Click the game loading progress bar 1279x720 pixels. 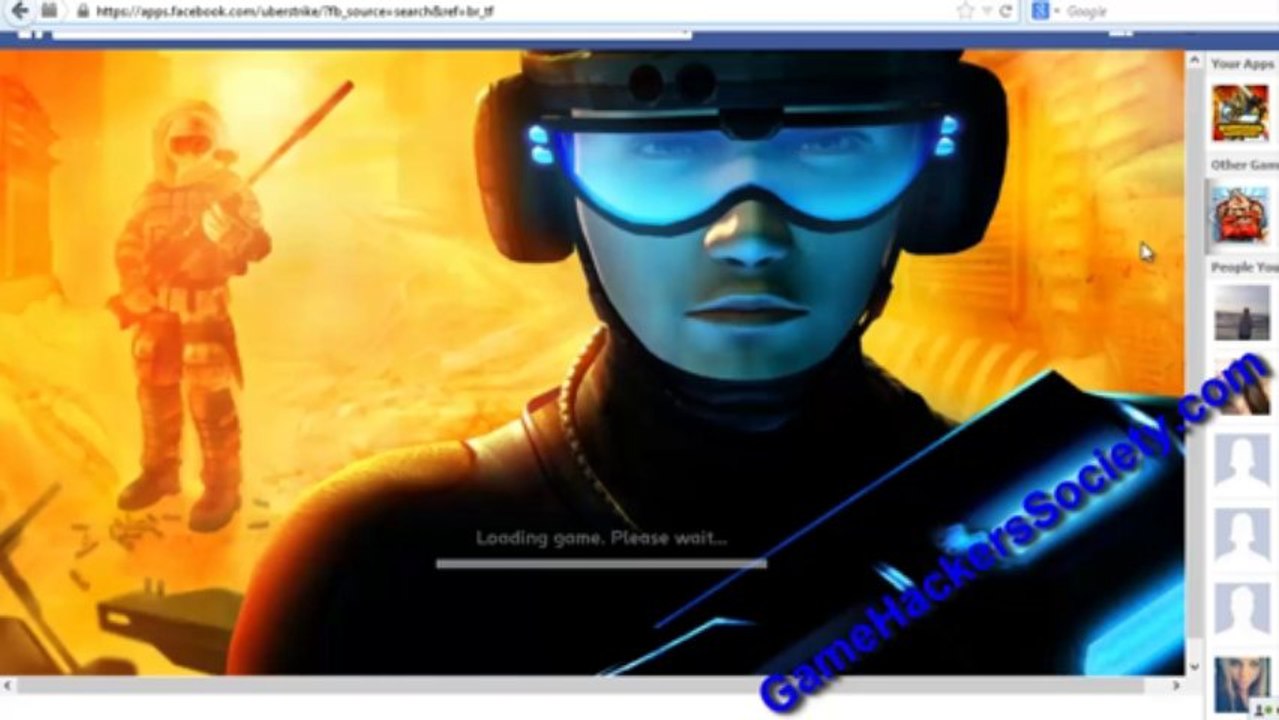point(601,564)
